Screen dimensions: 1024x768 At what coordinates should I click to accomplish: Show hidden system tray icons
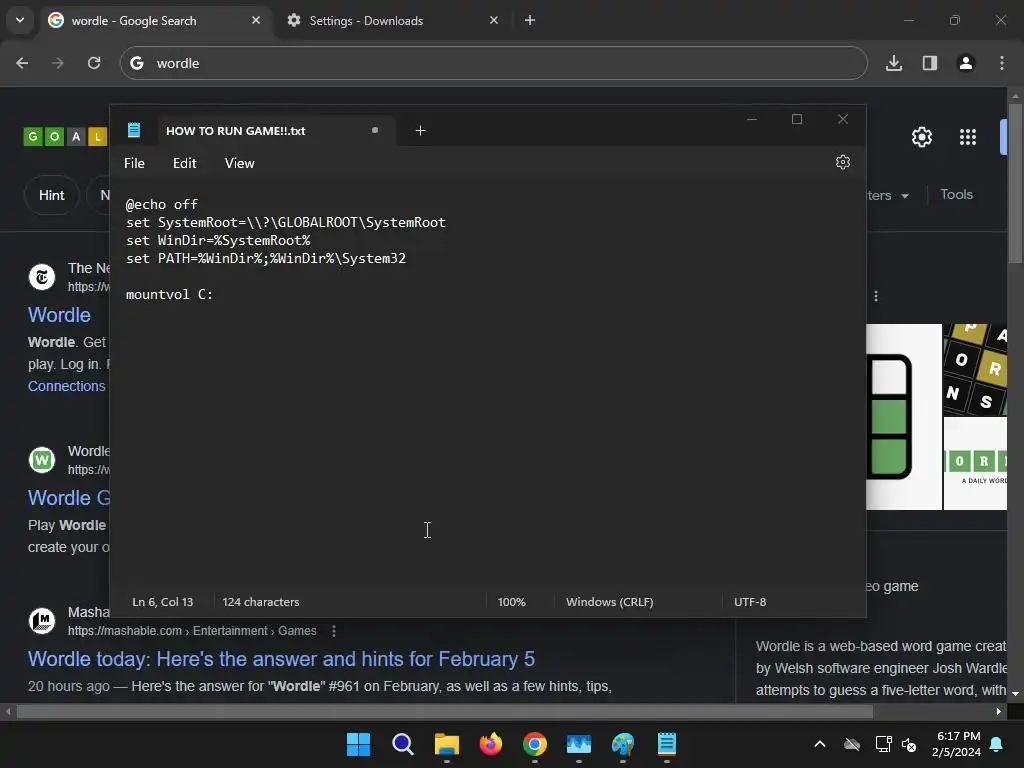(x=820, y=744)
